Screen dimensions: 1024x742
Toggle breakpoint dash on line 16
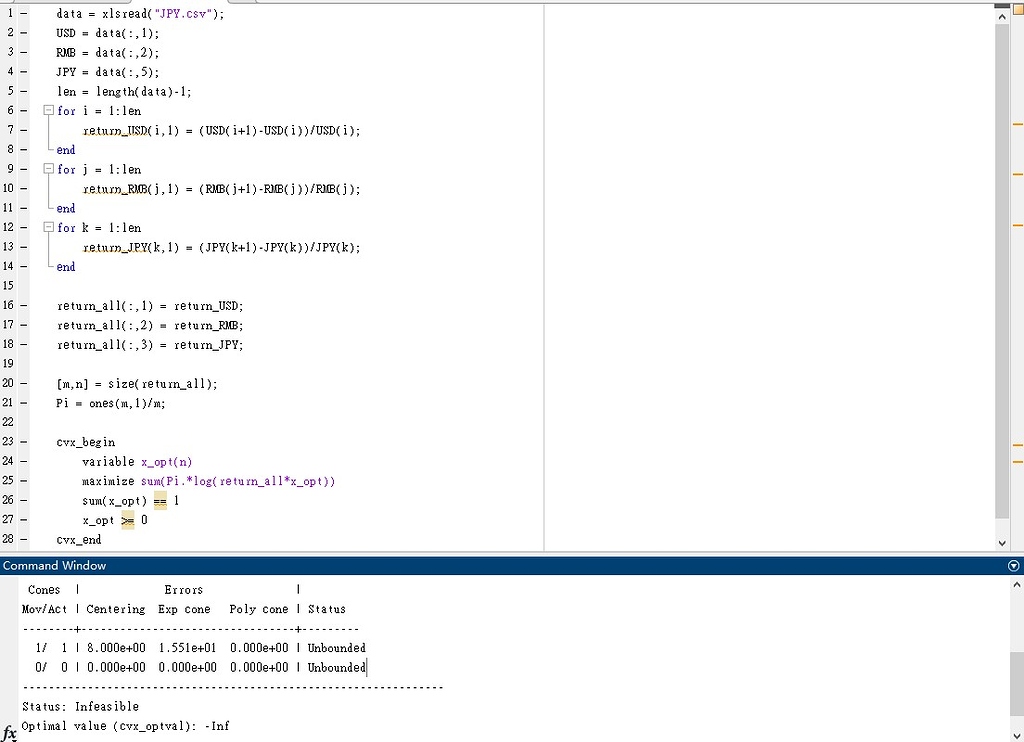pyautogui.click(x=24, y=305)
